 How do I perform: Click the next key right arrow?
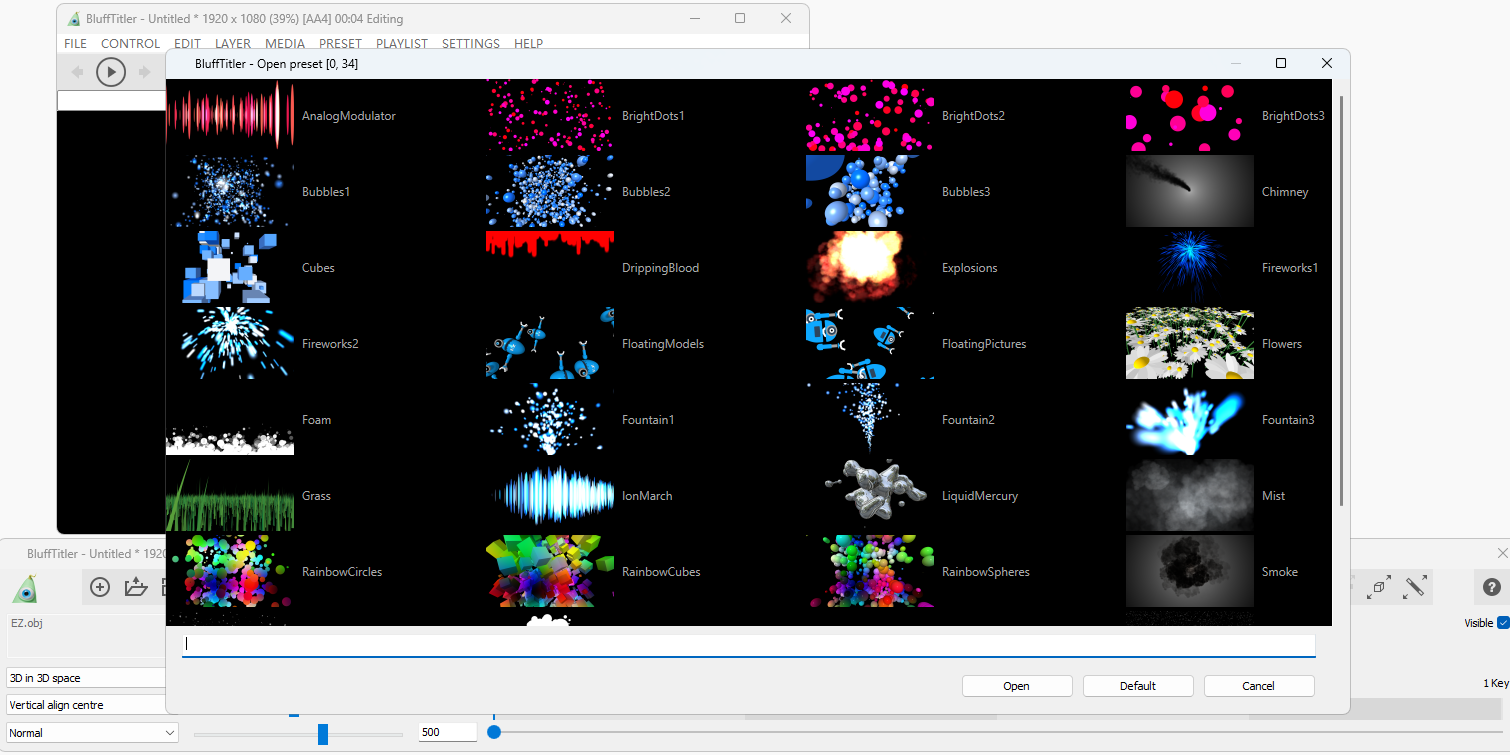point(144,72)
